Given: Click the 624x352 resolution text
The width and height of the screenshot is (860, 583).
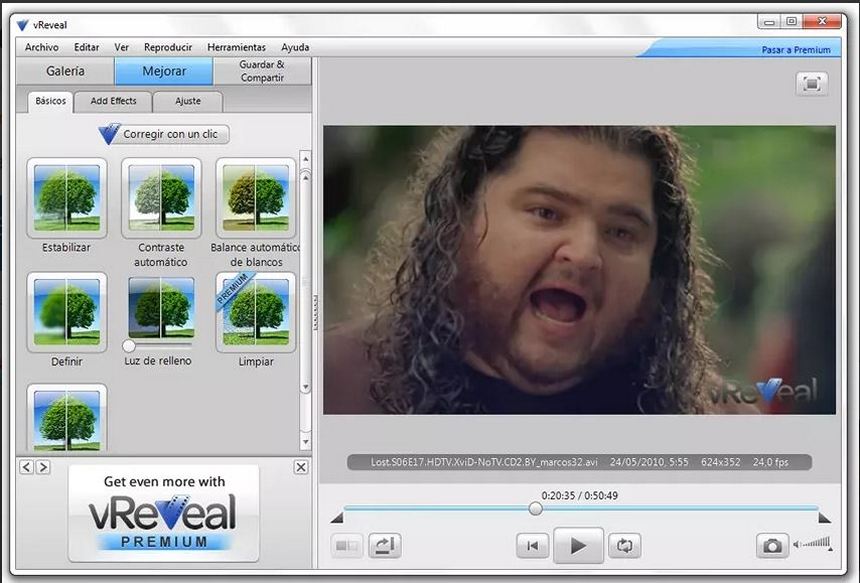Looking at the screenshot, I should click(720, 462).
